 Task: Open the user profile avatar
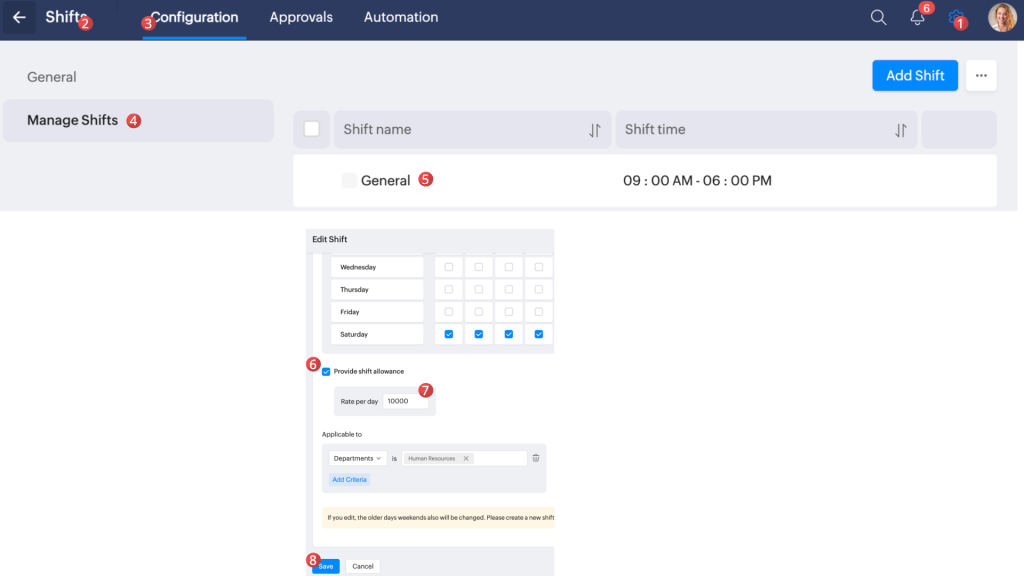pyautogui.click(x=1002, y=18)
